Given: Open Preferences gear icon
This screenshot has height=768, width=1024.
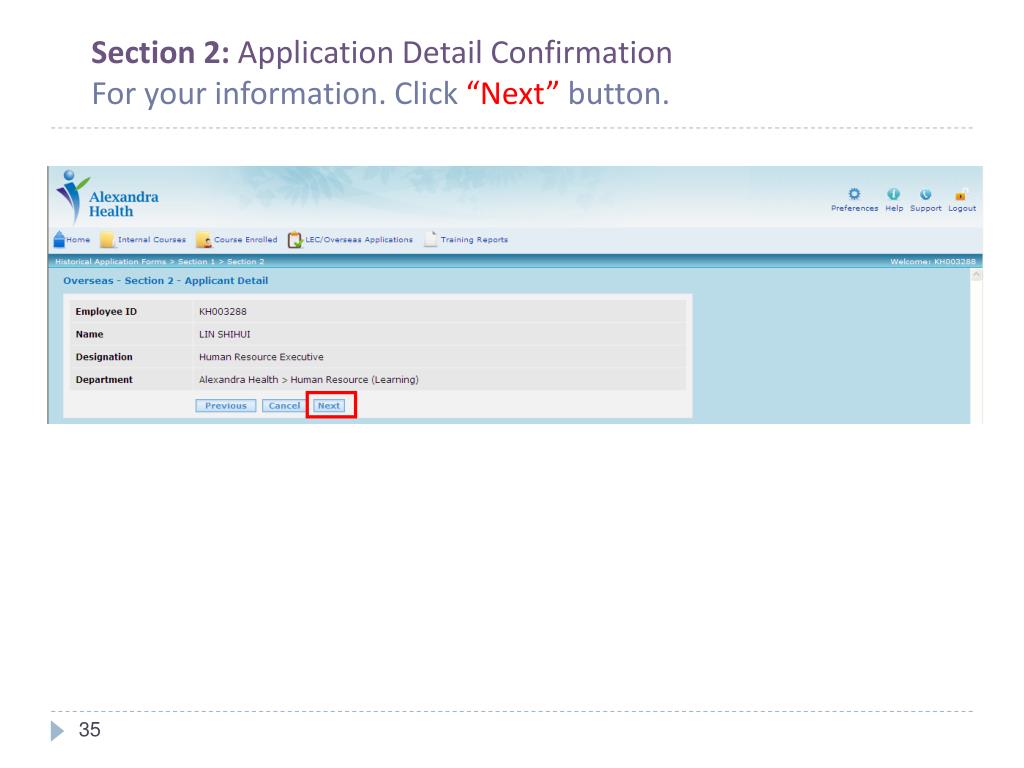Looking at the screenshot, I should (x=853, y=194).
